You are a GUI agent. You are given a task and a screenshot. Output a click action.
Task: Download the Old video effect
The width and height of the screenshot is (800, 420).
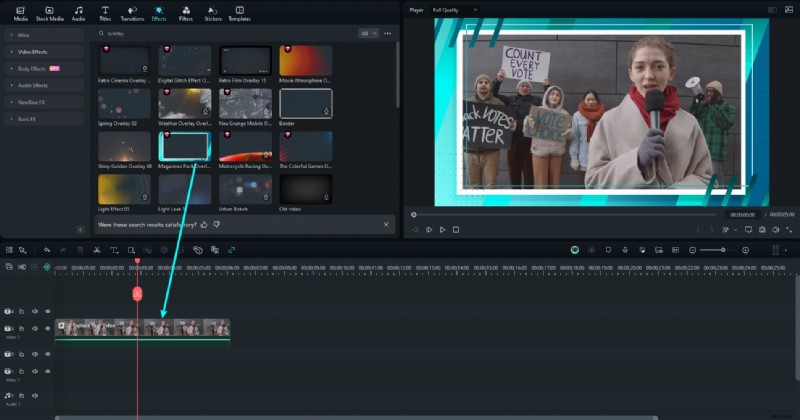[x=326, y=197]
